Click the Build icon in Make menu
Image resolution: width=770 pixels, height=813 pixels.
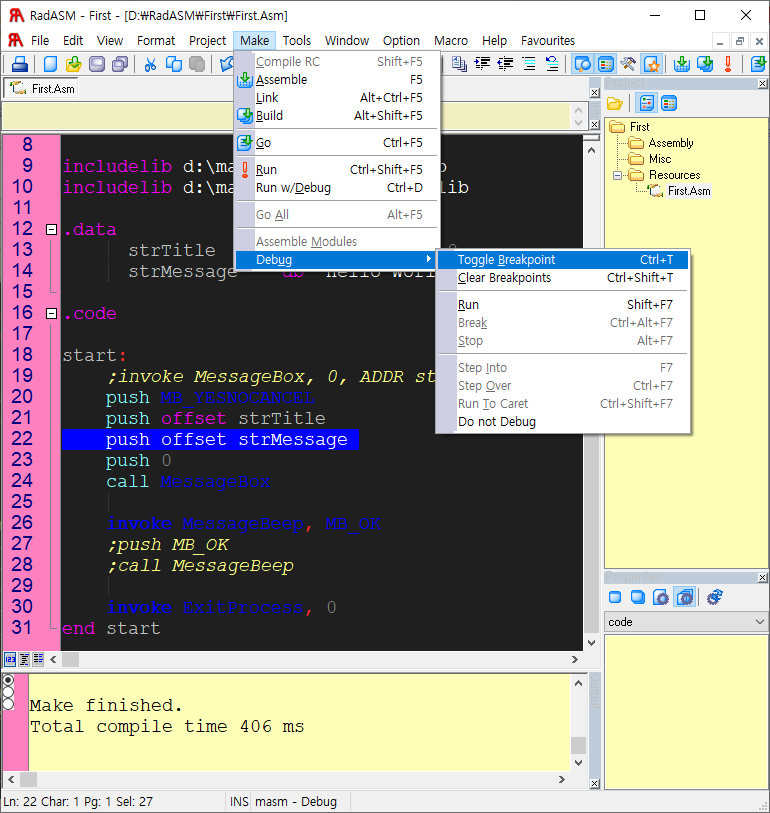245,116
